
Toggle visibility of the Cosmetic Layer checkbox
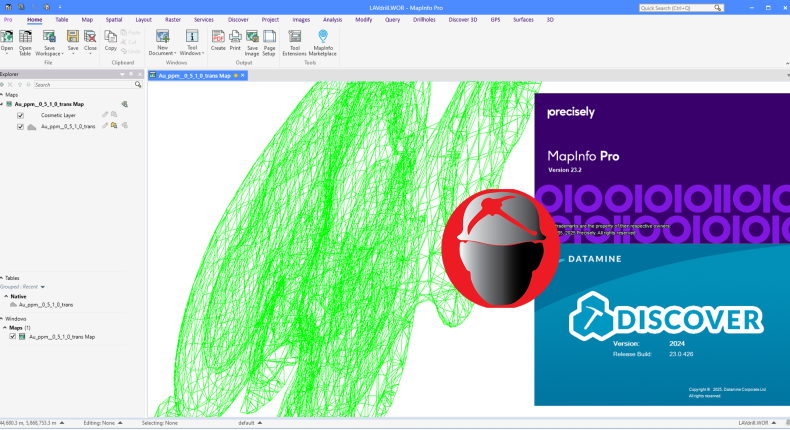tap(20, 115)
